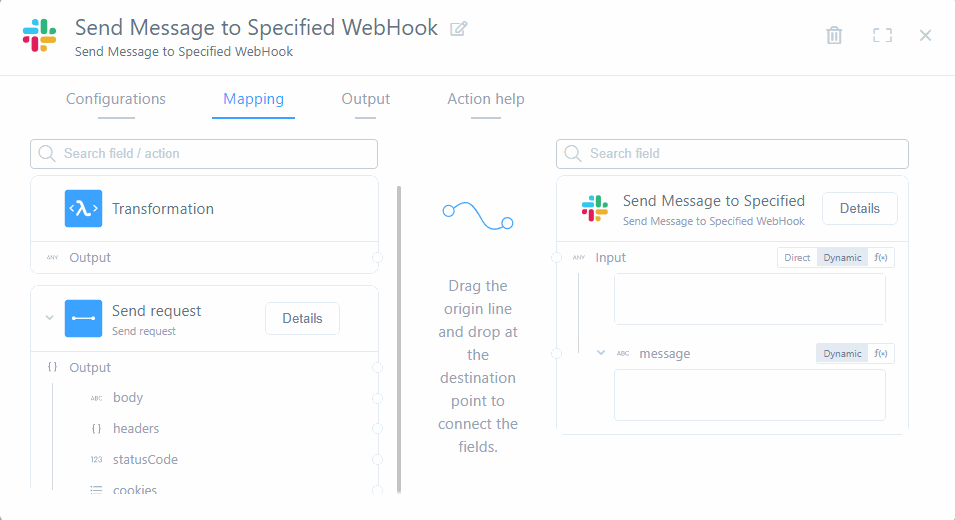Click the function f(x) icon for Input
955x520 pixels.
pos(881,257)
